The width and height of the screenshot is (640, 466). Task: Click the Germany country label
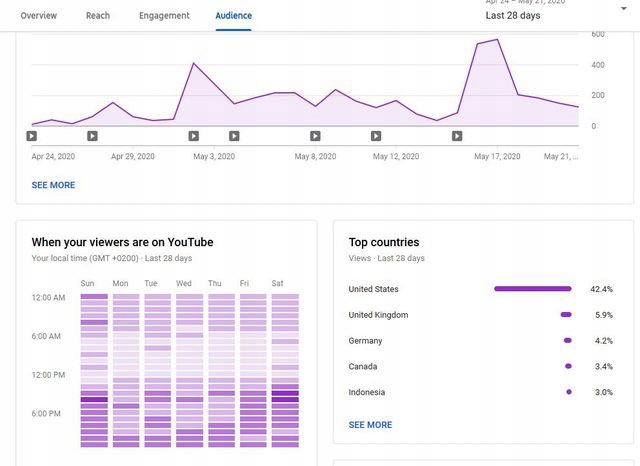click(365, 341)
